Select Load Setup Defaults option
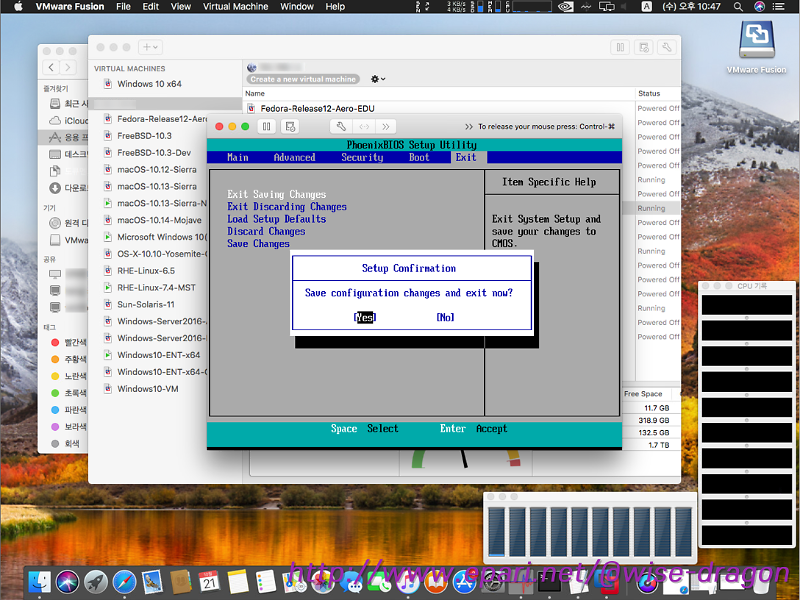800x600 pixels. point(277,219)
